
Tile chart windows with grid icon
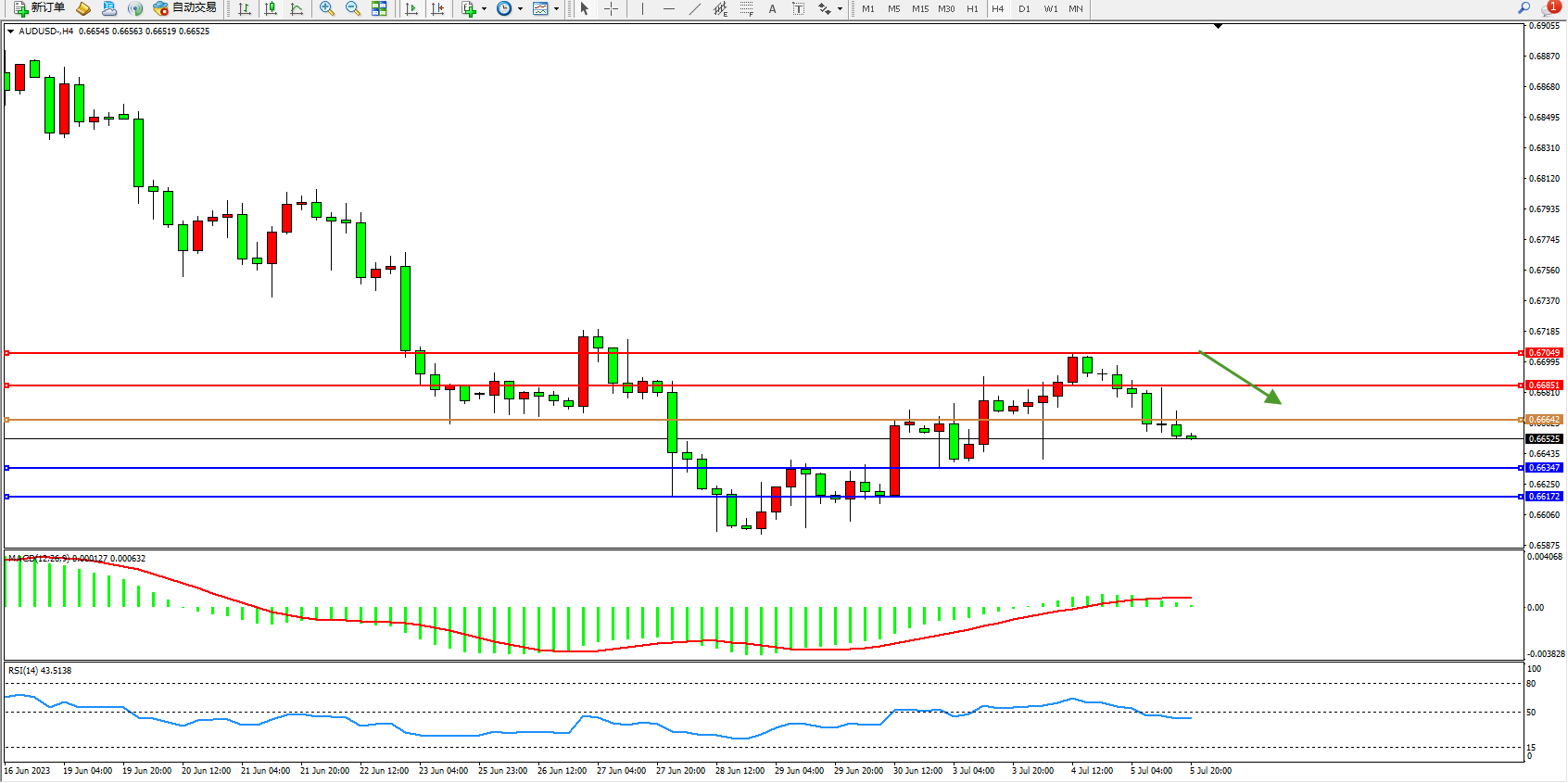point(379,8)
